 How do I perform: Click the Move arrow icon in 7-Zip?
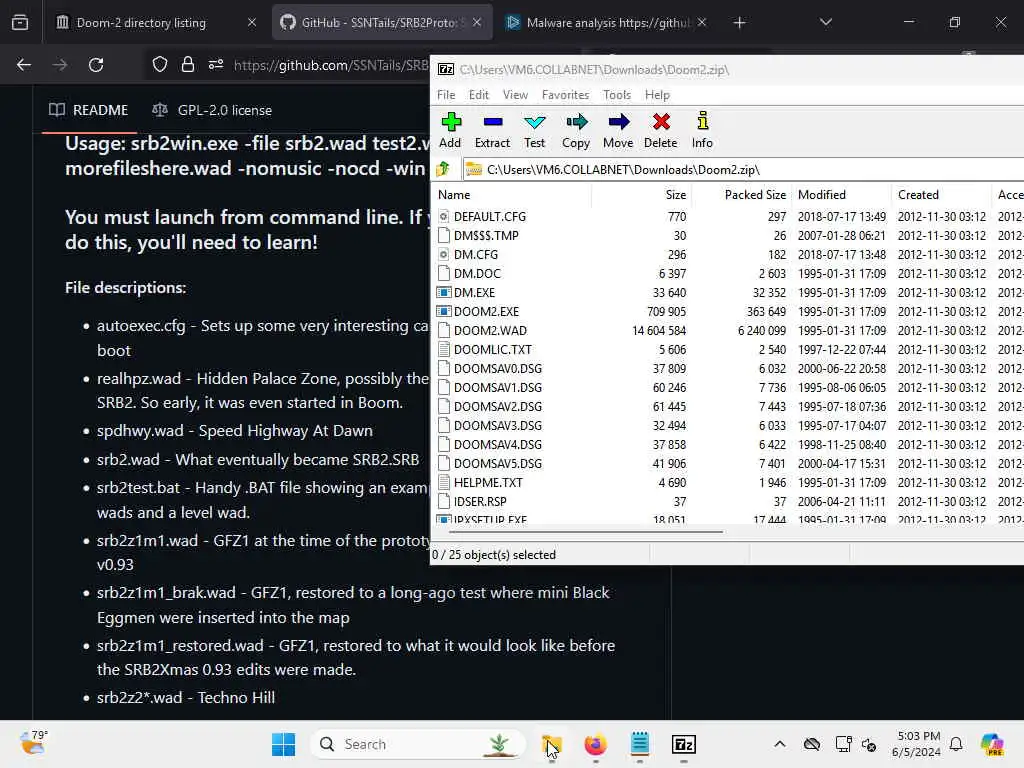618,131
